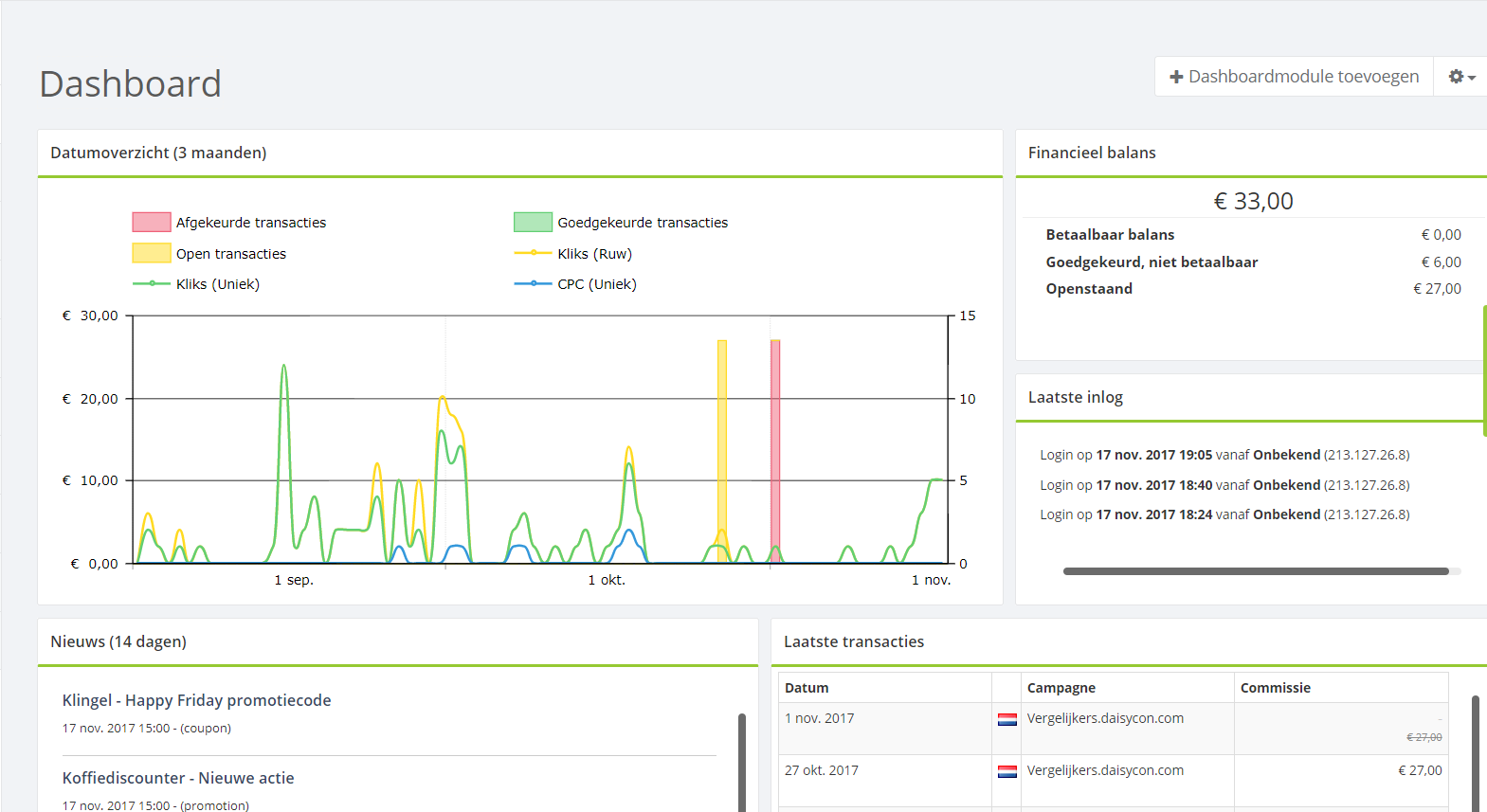Click Laatste transacties panel title
The image size is (1487, 812).
click(x=854, y=641)
